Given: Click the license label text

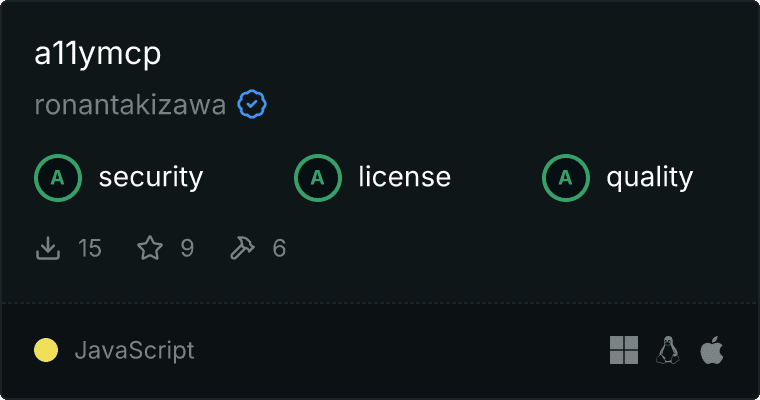Looking at the screenshot, I should (x=405, y=176).
